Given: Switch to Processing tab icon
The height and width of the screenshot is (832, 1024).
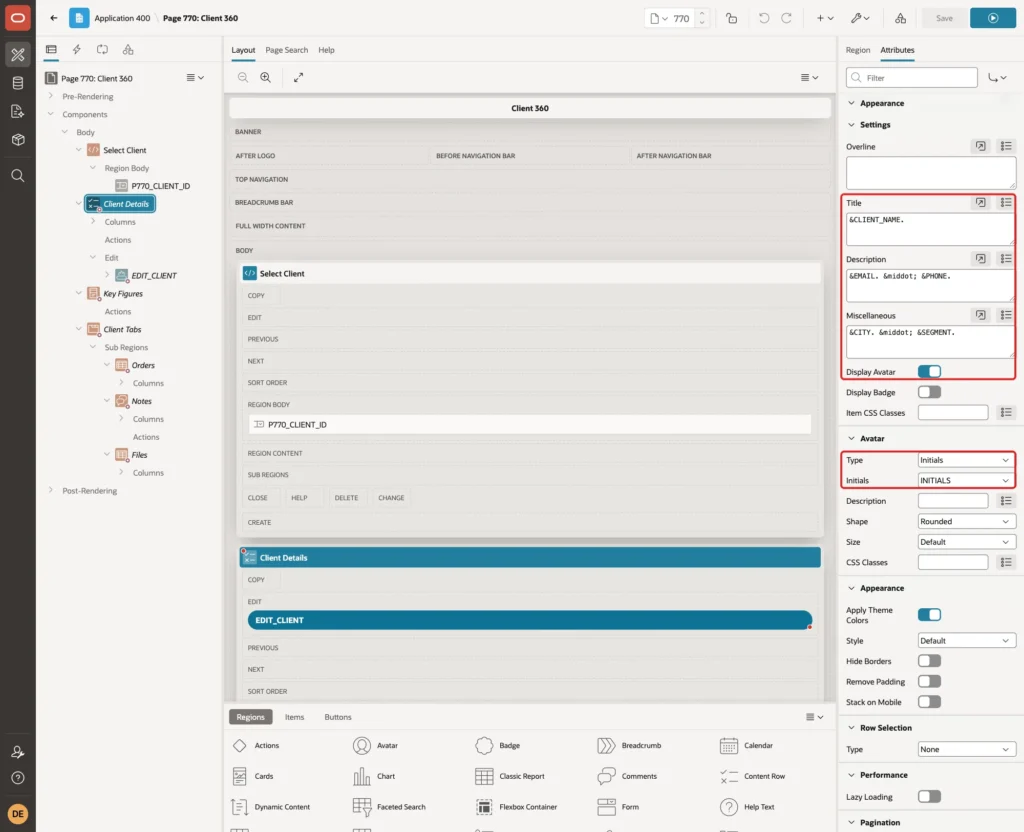Looking at the screenshot, I should [x=103, y=50].
